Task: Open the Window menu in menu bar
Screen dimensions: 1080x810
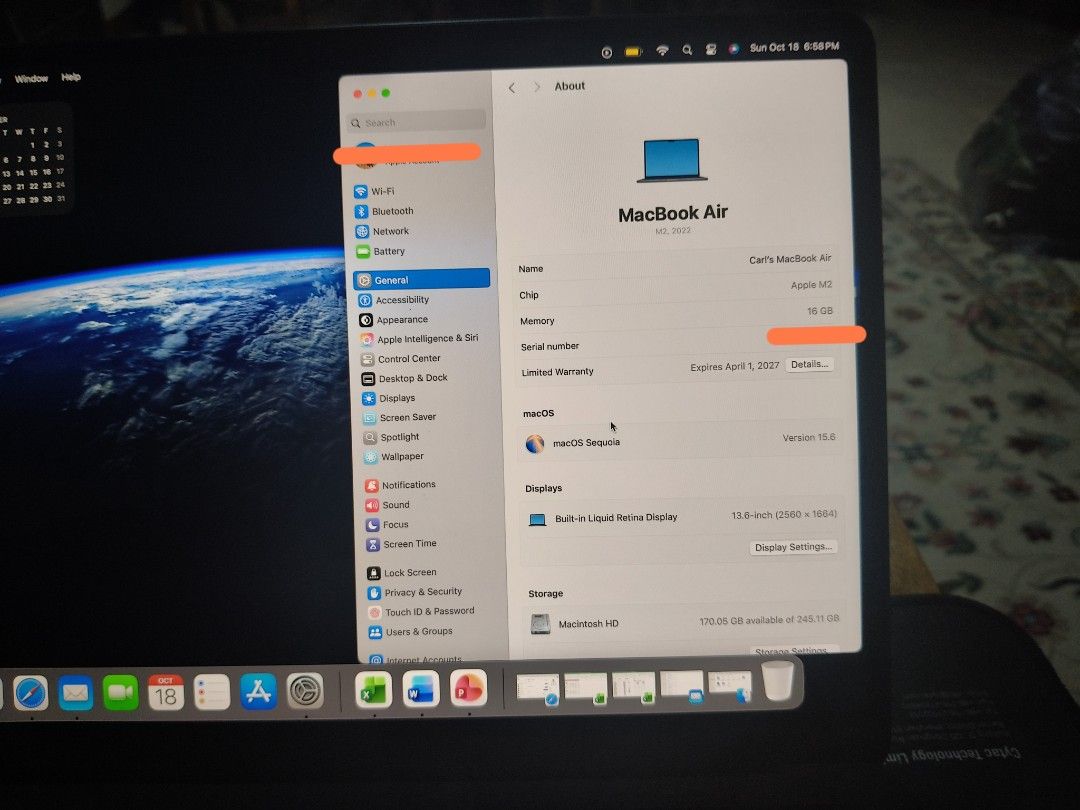Action: coord(32,79)
